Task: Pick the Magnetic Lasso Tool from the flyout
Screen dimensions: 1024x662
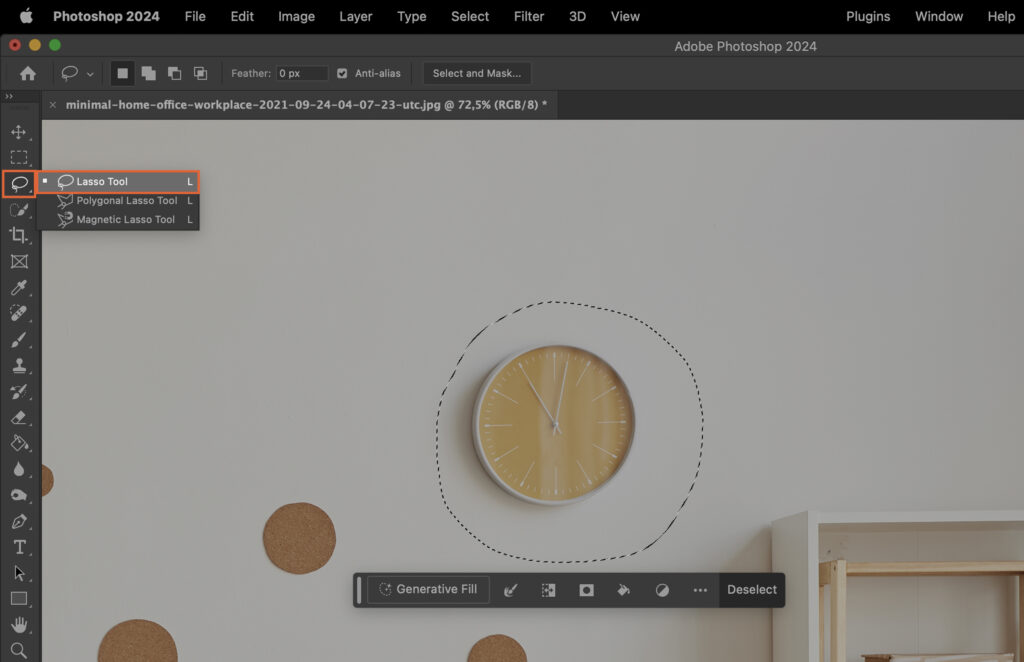Action: [x=127, y=219]
